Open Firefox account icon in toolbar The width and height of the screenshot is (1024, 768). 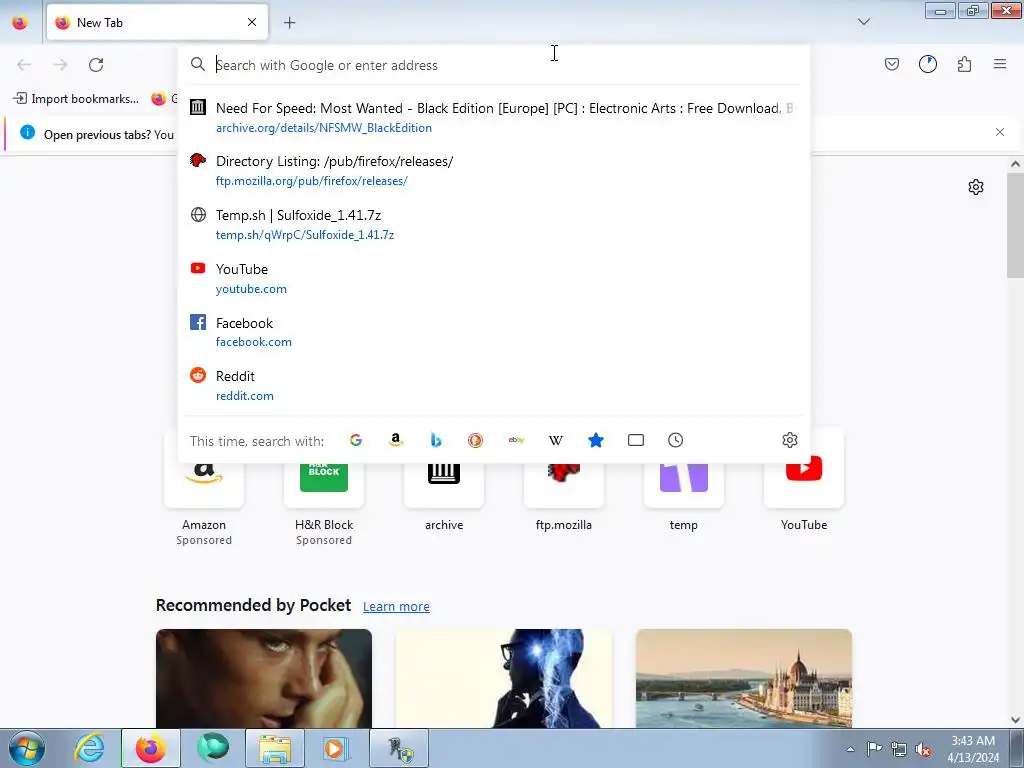pyautogui.click(x=927, y=64)
